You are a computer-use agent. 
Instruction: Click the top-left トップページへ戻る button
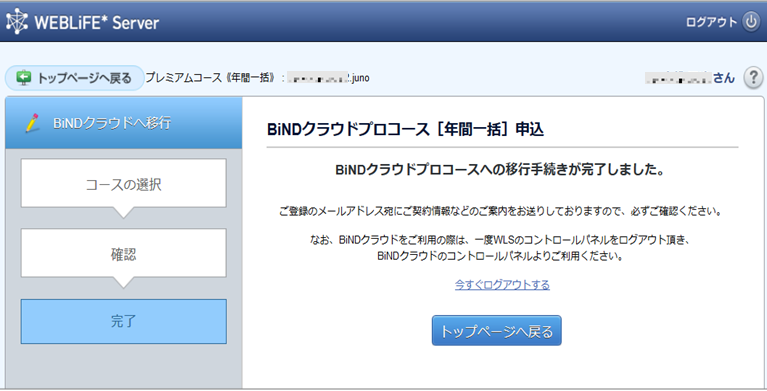(x=75, y=78)
